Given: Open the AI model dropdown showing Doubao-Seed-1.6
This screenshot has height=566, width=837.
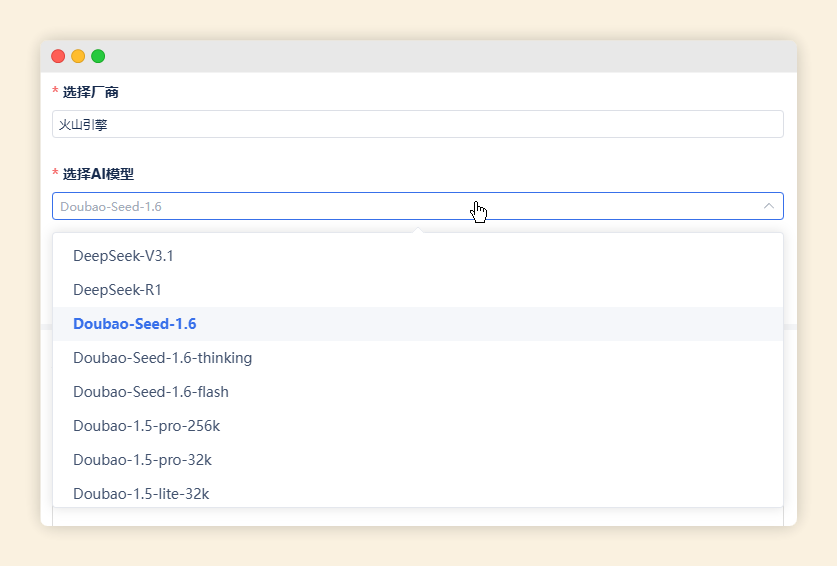Looking at the screenshot, I should coord(417,206).
